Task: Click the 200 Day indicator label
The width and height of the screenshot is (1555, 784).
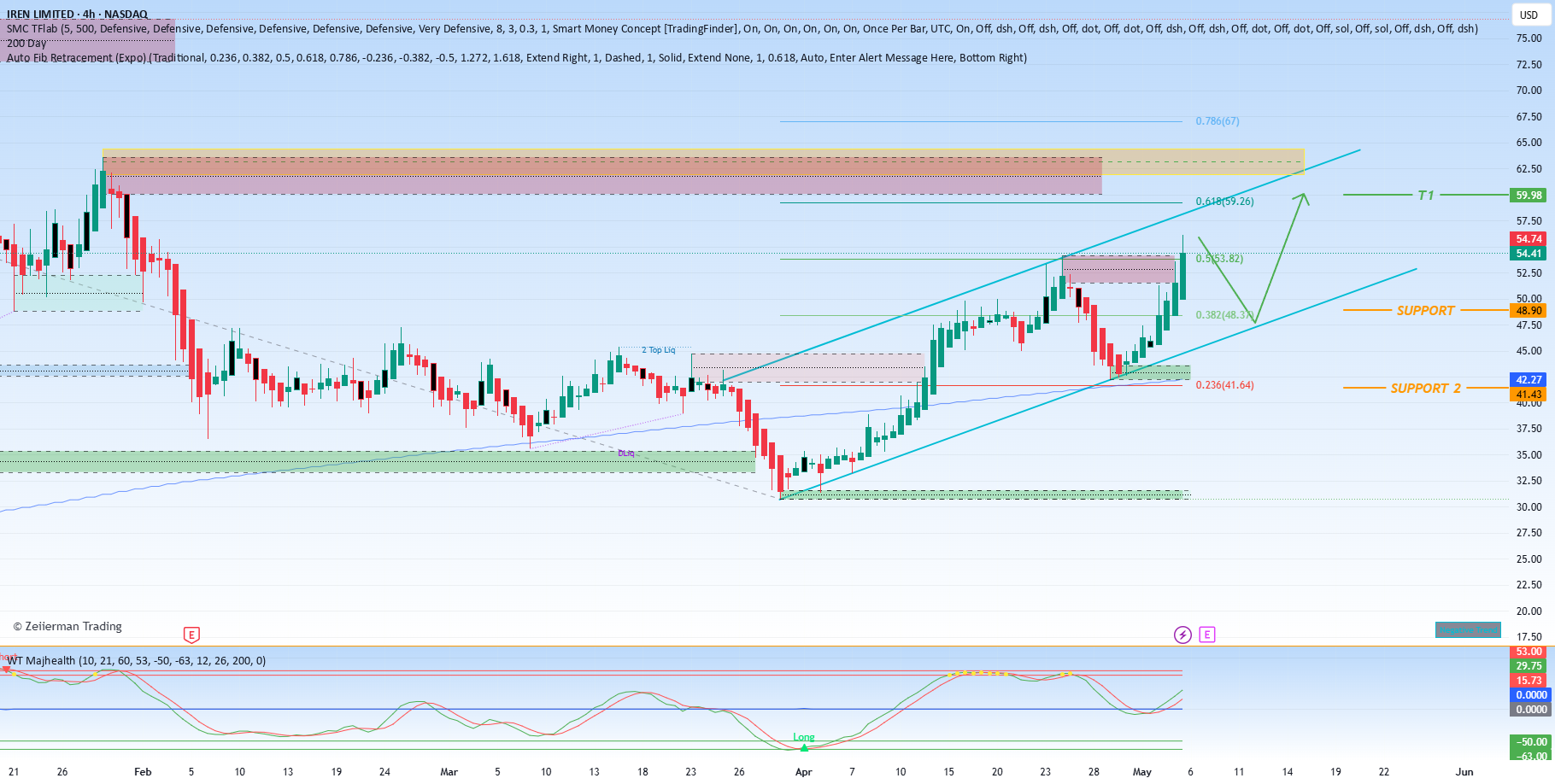Action: click(x=26, y=44)
